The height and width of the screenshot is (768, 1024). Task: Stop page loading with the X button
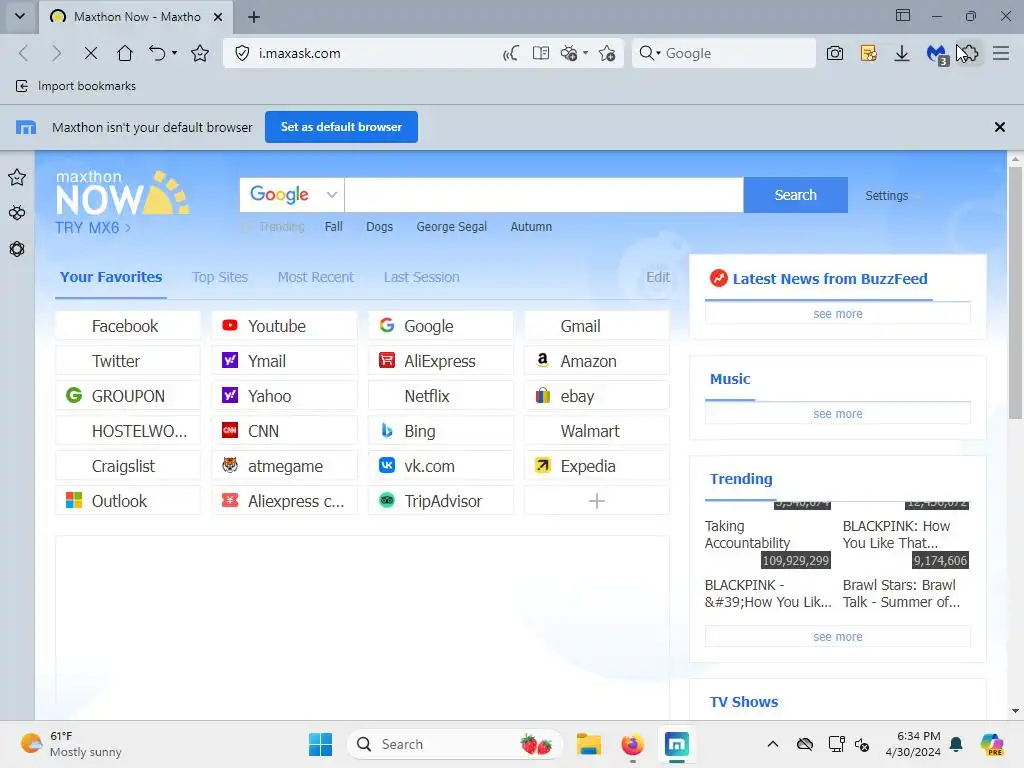[91, 53]
